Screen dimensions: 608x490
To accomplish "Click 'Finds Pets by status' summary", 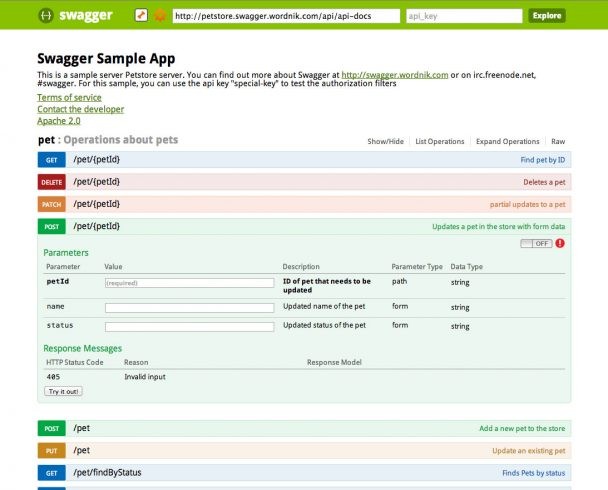I will (x=534, y=473).
